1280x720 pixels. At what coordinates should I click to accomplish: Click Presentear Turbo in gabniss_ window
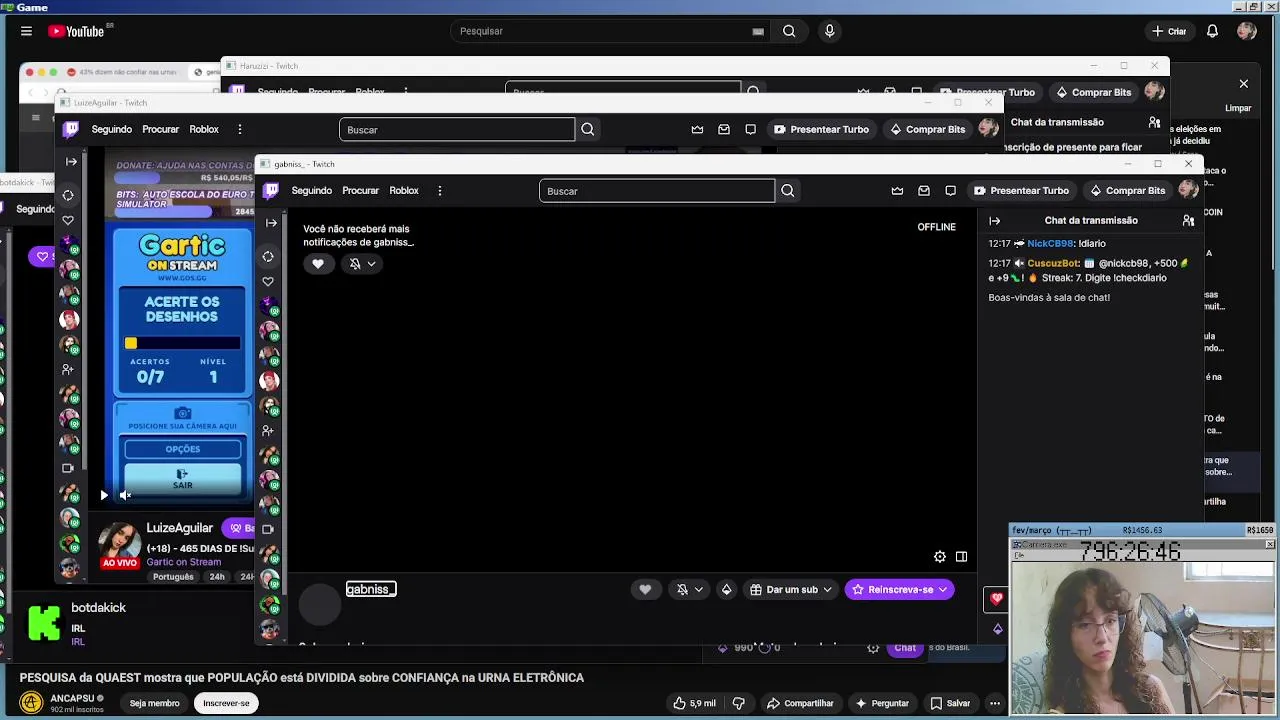[x=1021, y=191]
